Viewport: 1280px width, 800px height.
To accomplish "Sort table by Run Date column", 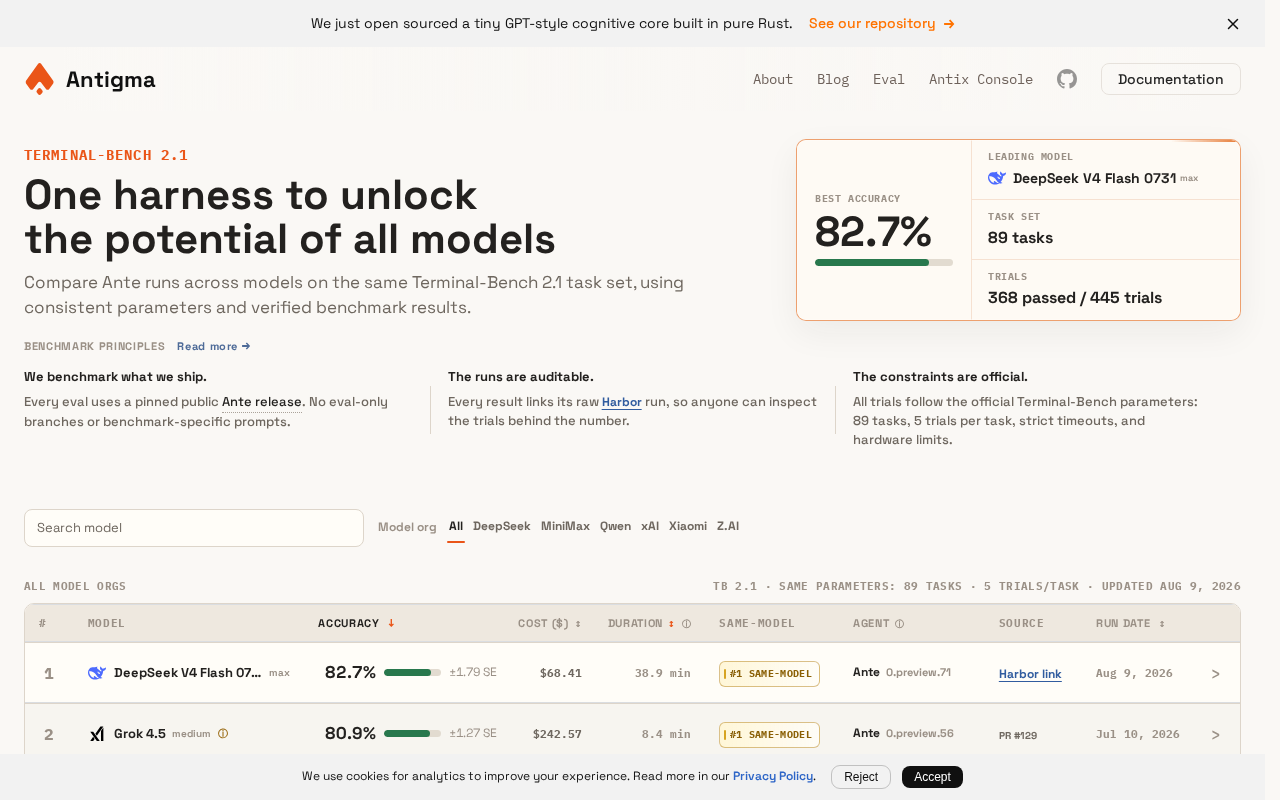I will 1130,623.
